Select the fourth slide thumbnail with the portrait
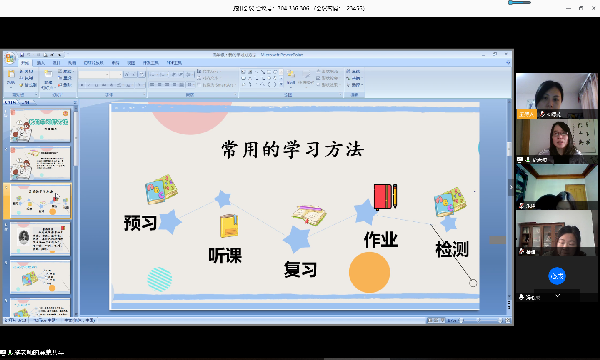Viewport: 600px width, 360px height. click(40, 239)
